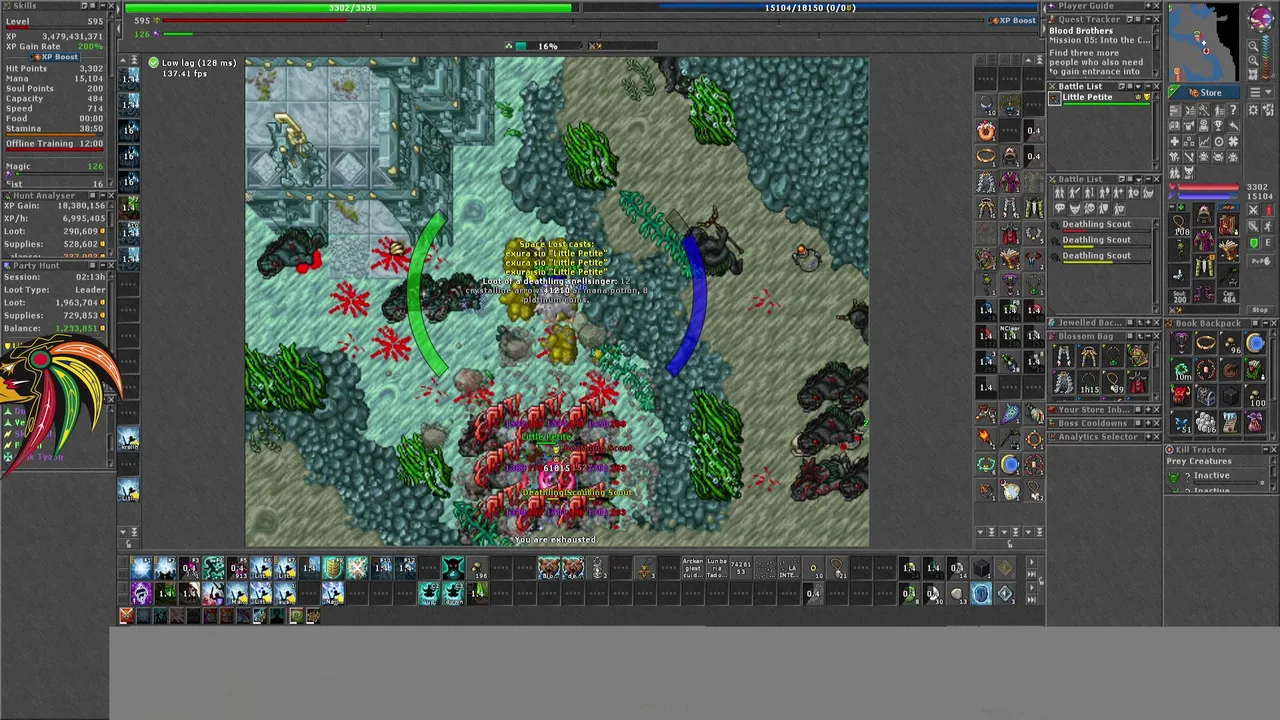Click the Hunt Analyser panel title
The width and height of the screenshot is (1280, 720).
pos(45,196)
